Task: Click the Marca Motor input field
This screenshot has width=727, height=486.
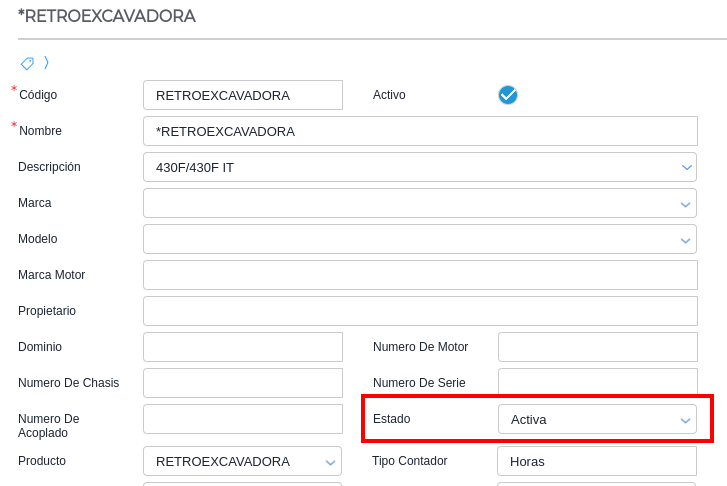Action: pyautogui.click(x=420, y=275)
